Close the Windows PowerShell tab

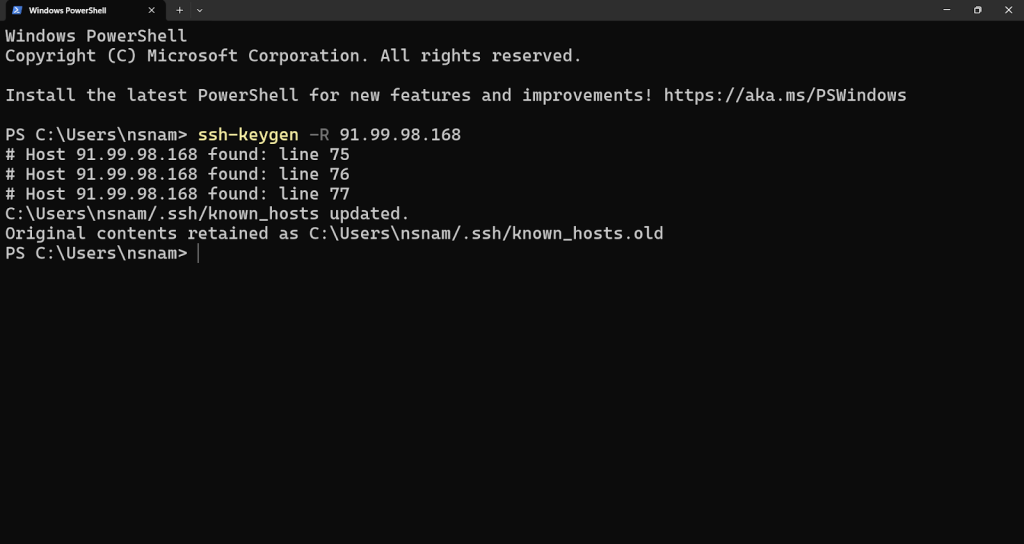point(152,10)
